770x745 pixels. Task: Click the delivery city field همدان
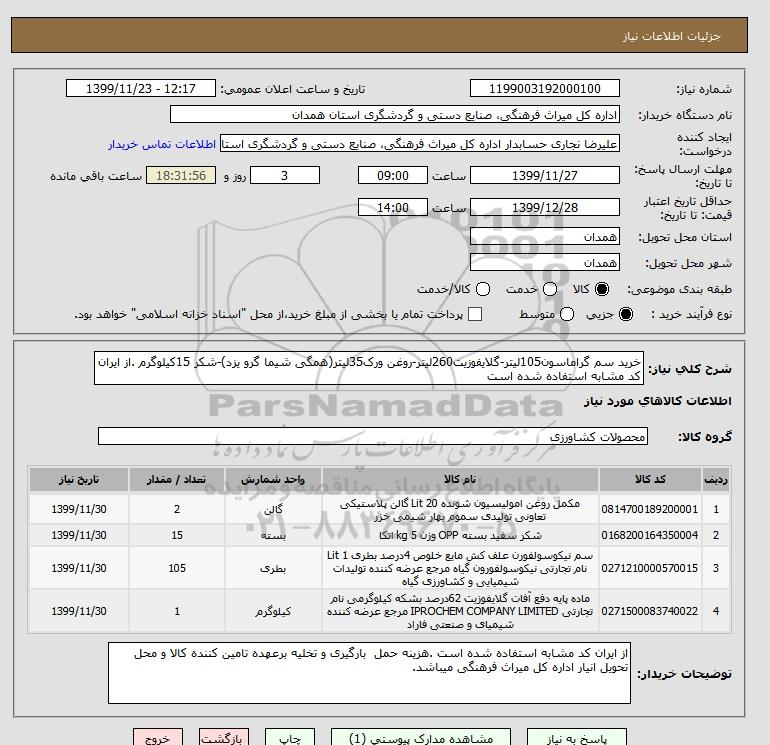[x=545, y=262]
